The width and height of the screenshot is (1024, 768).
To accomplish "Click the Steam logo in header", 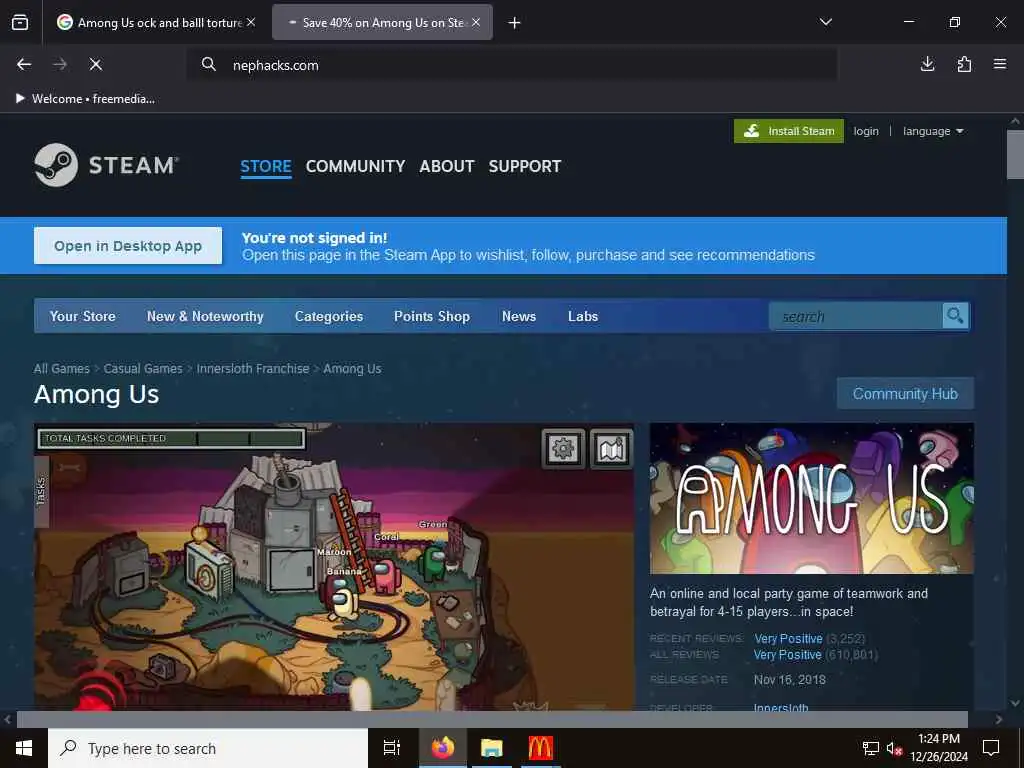I will coord(106,165).
